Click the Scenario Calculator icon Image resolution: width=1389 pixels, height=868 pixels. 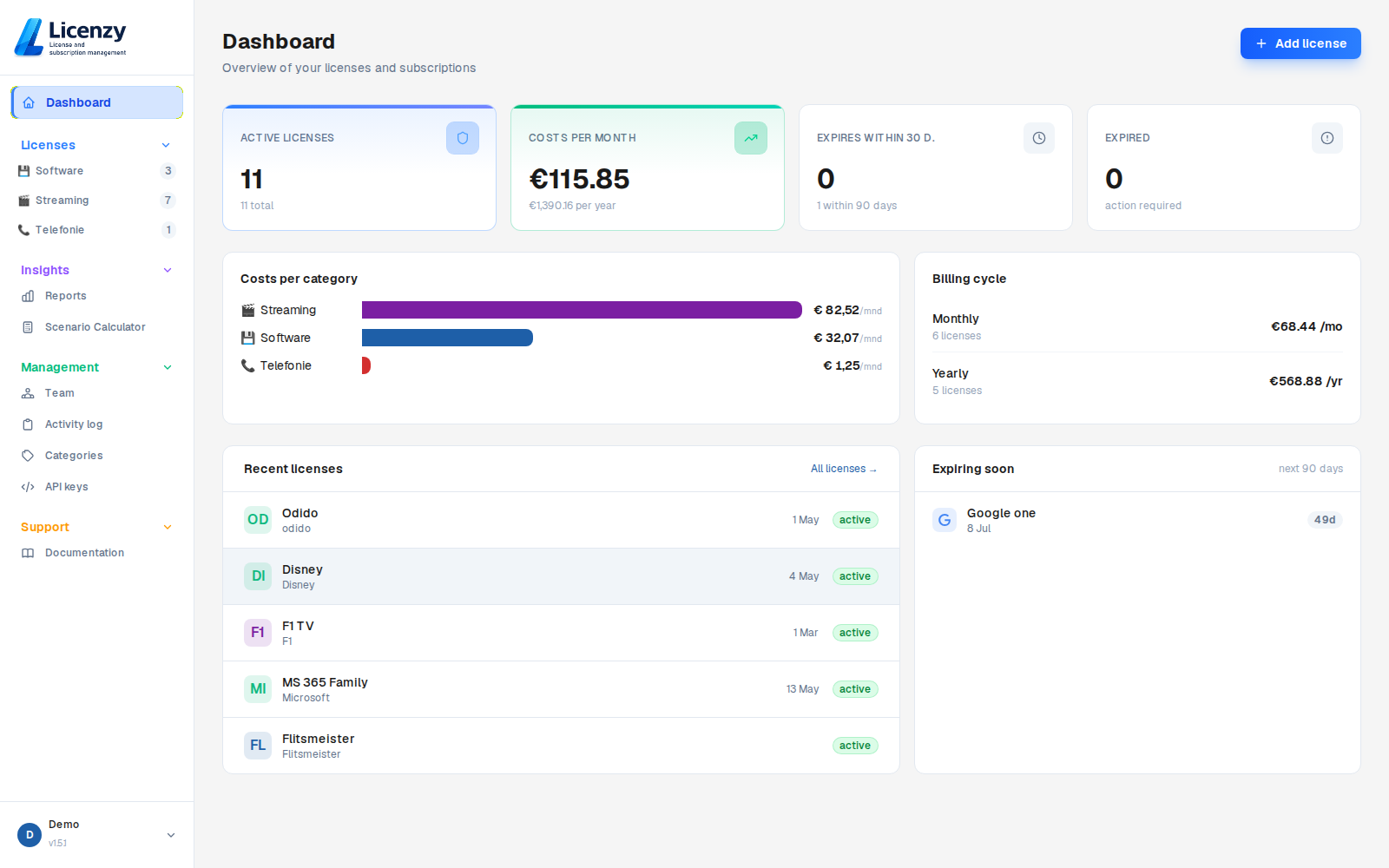(28, 327)
